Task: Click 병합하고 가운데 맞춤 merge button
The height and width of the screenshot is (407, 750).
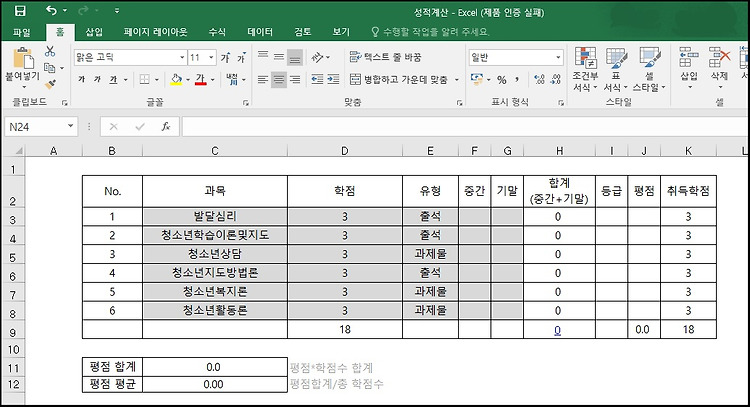Action: coord(399,79)
